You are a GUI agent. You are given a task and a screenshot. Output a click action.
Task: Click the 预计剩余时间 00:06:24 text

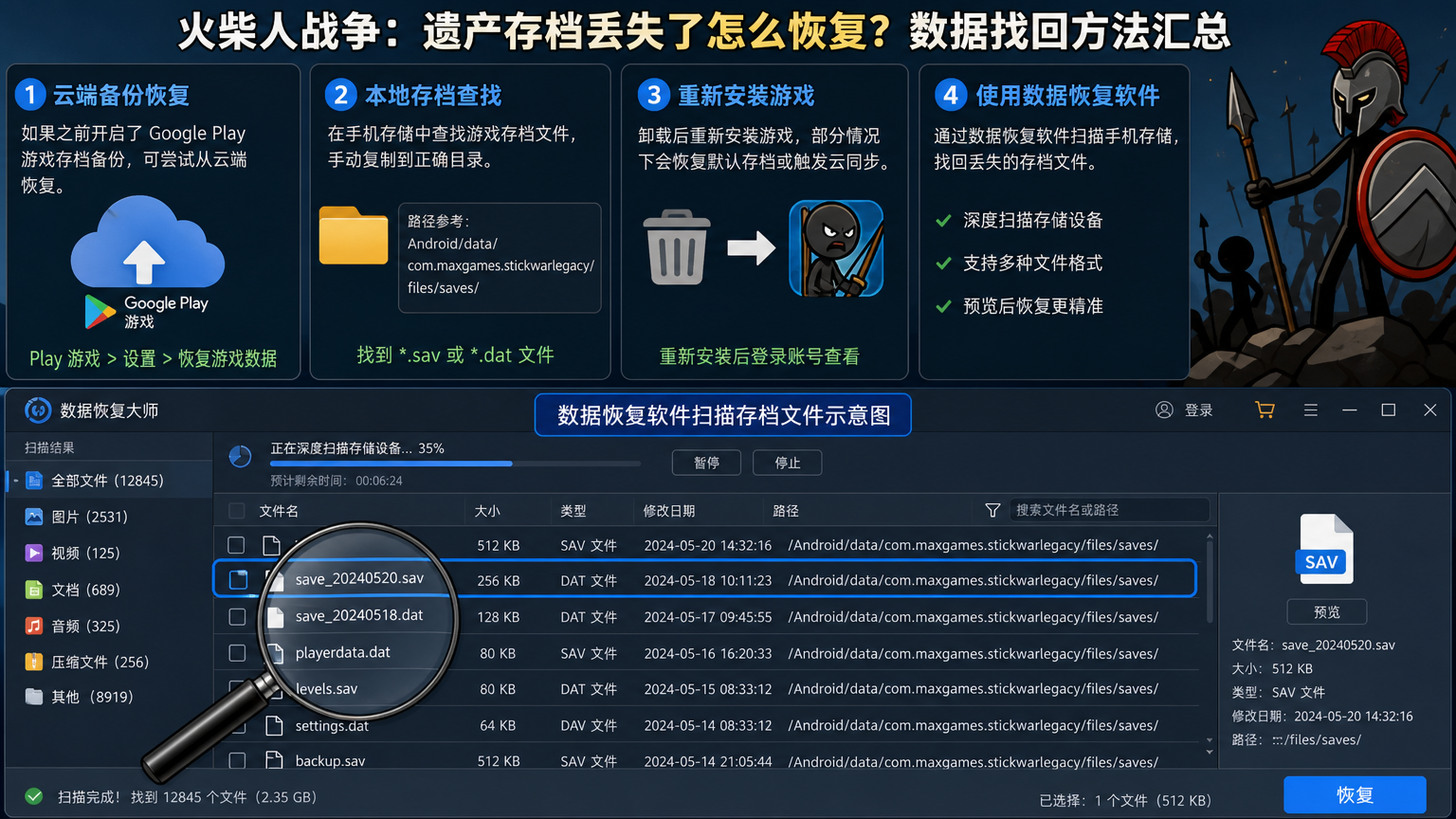[x=337, y=482]
